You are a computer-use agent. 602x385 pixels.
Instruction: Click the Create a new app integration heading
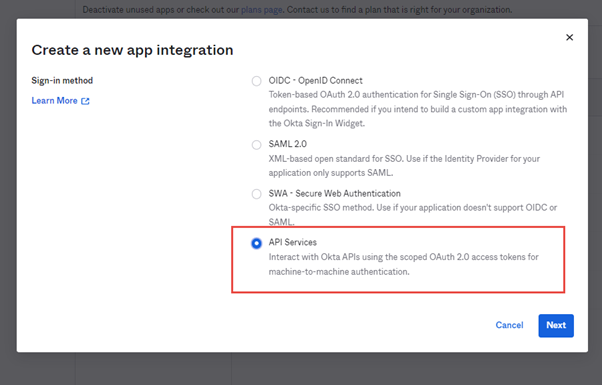pyautogui.click(x=132, y=50)
